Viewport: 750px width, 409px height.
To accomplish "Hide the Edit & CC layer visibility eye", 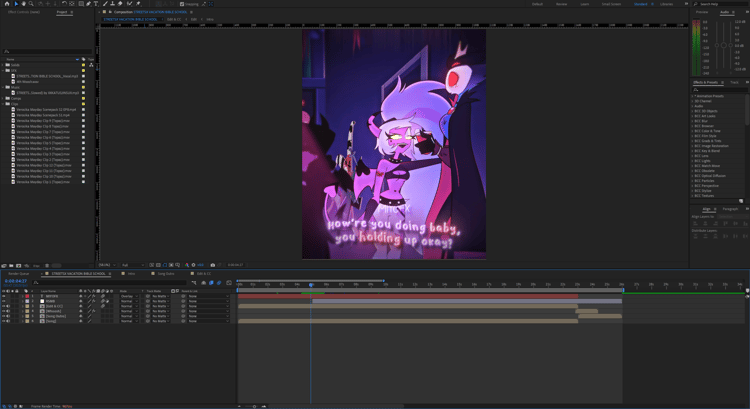I will [3, 306].
